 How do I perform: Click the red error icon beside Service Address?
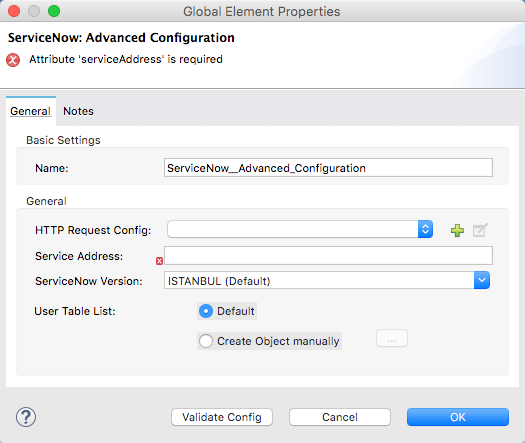(x=159, y=261)
